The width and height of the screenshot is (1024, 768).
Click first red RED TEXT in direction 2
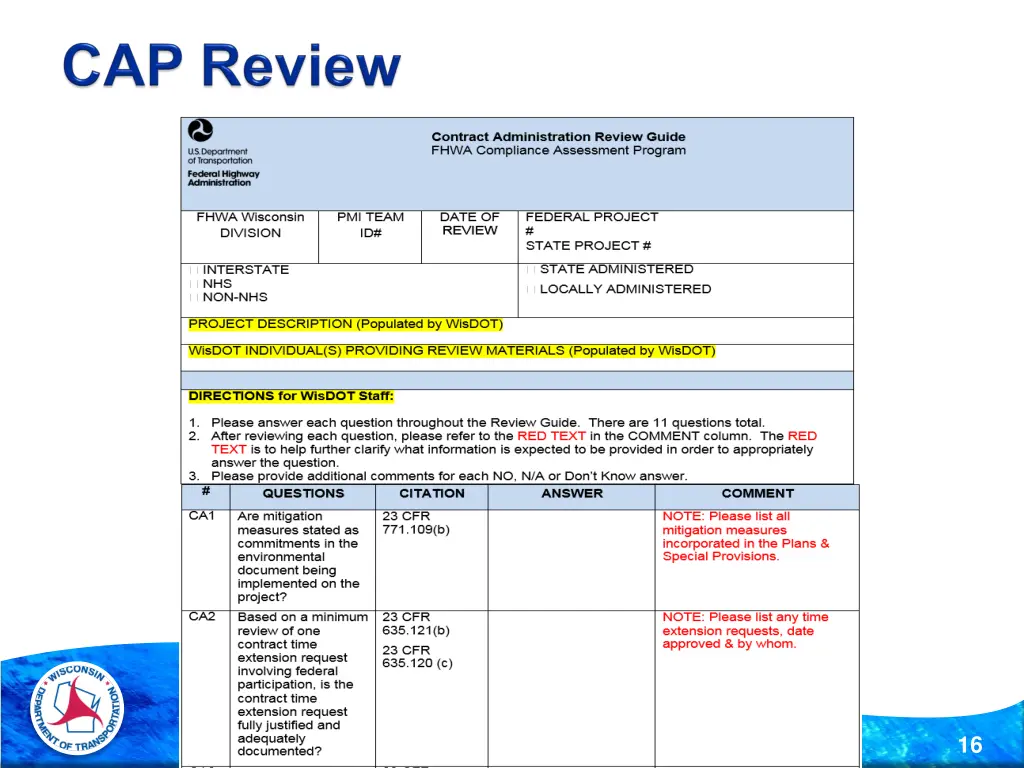(551, 436)
